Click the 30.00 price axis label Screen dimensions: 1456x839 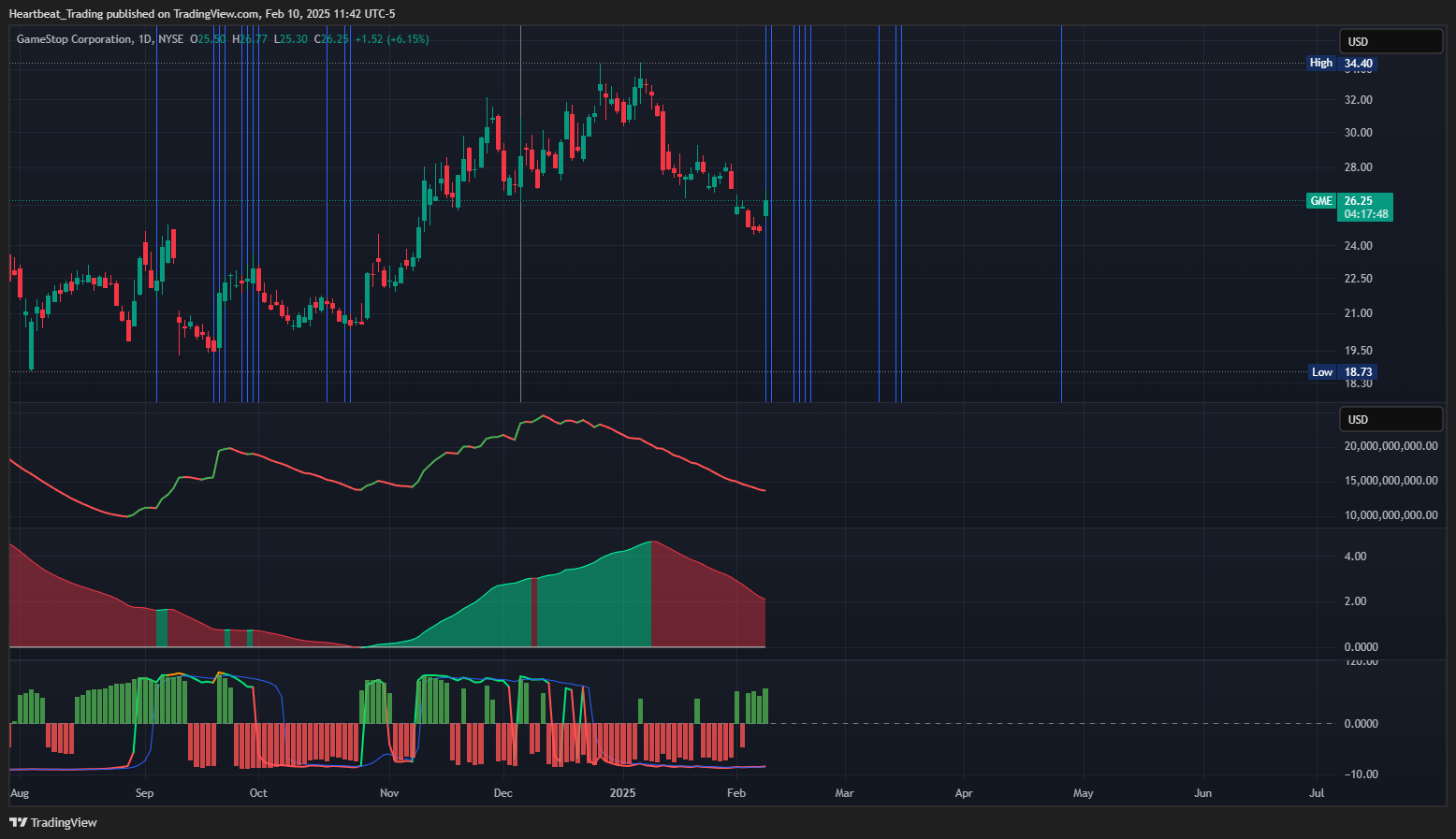tap(1359, 133)
